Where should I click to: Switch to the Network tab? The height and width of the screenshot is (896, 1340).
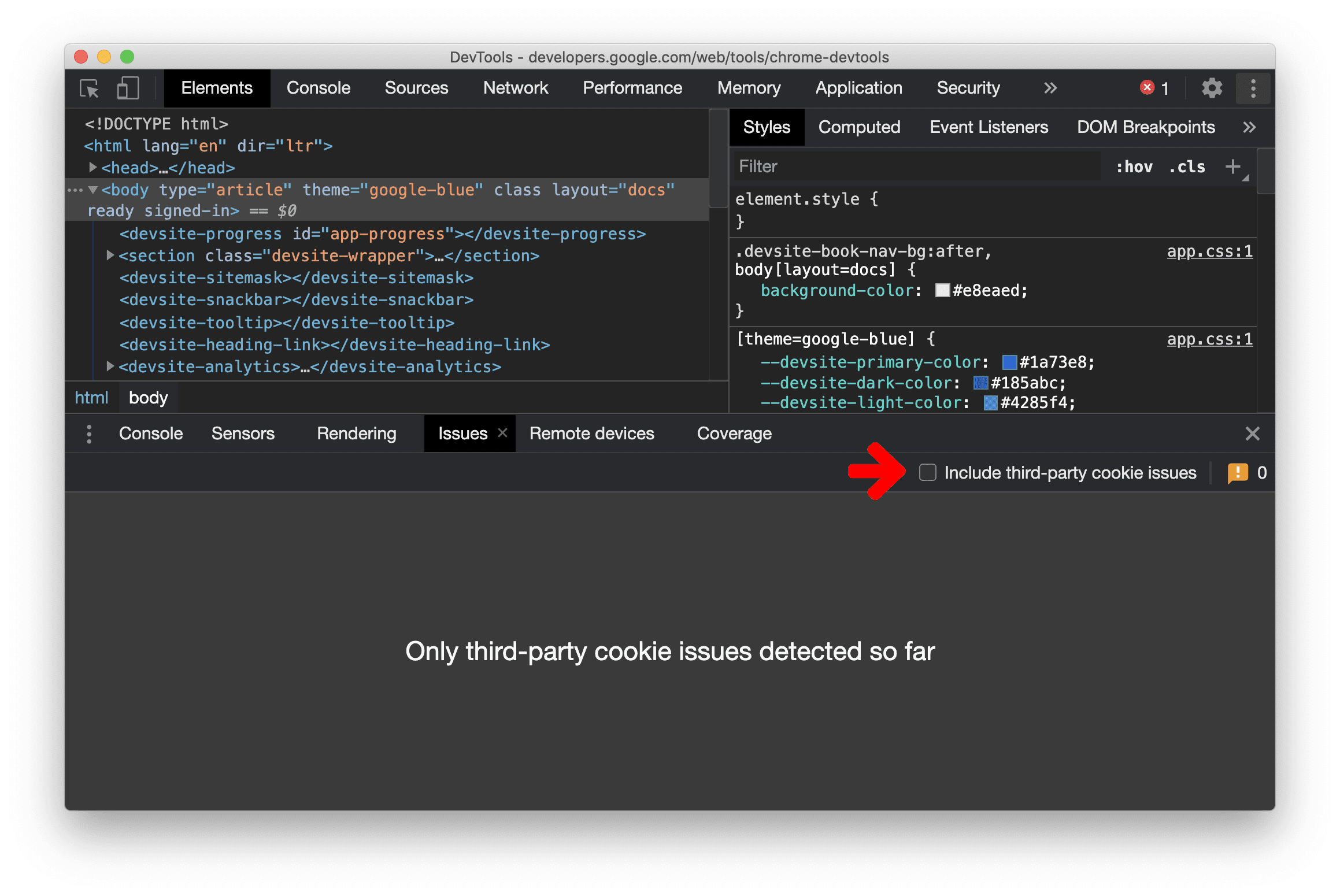(x=513, y=89)
